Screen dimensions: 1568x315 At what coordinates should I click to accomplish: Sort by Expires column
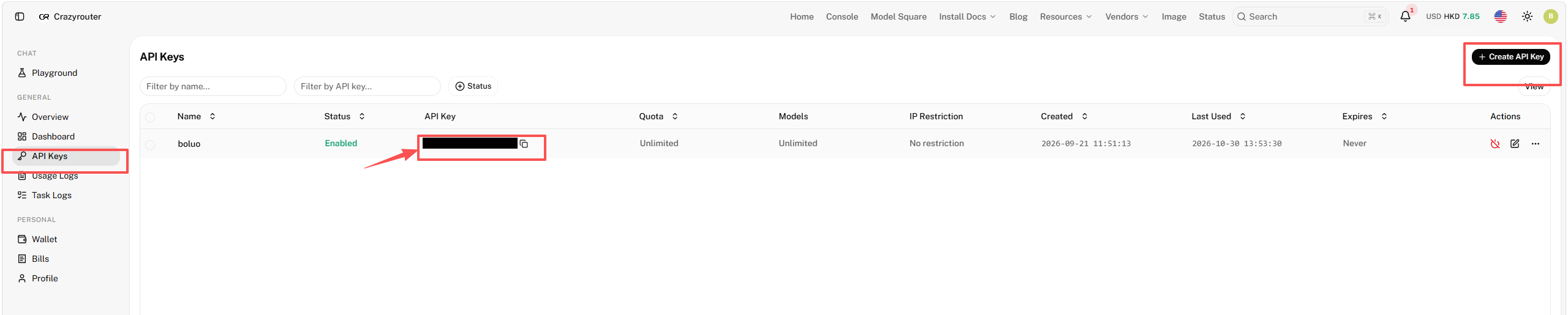tap(1365, 116)
